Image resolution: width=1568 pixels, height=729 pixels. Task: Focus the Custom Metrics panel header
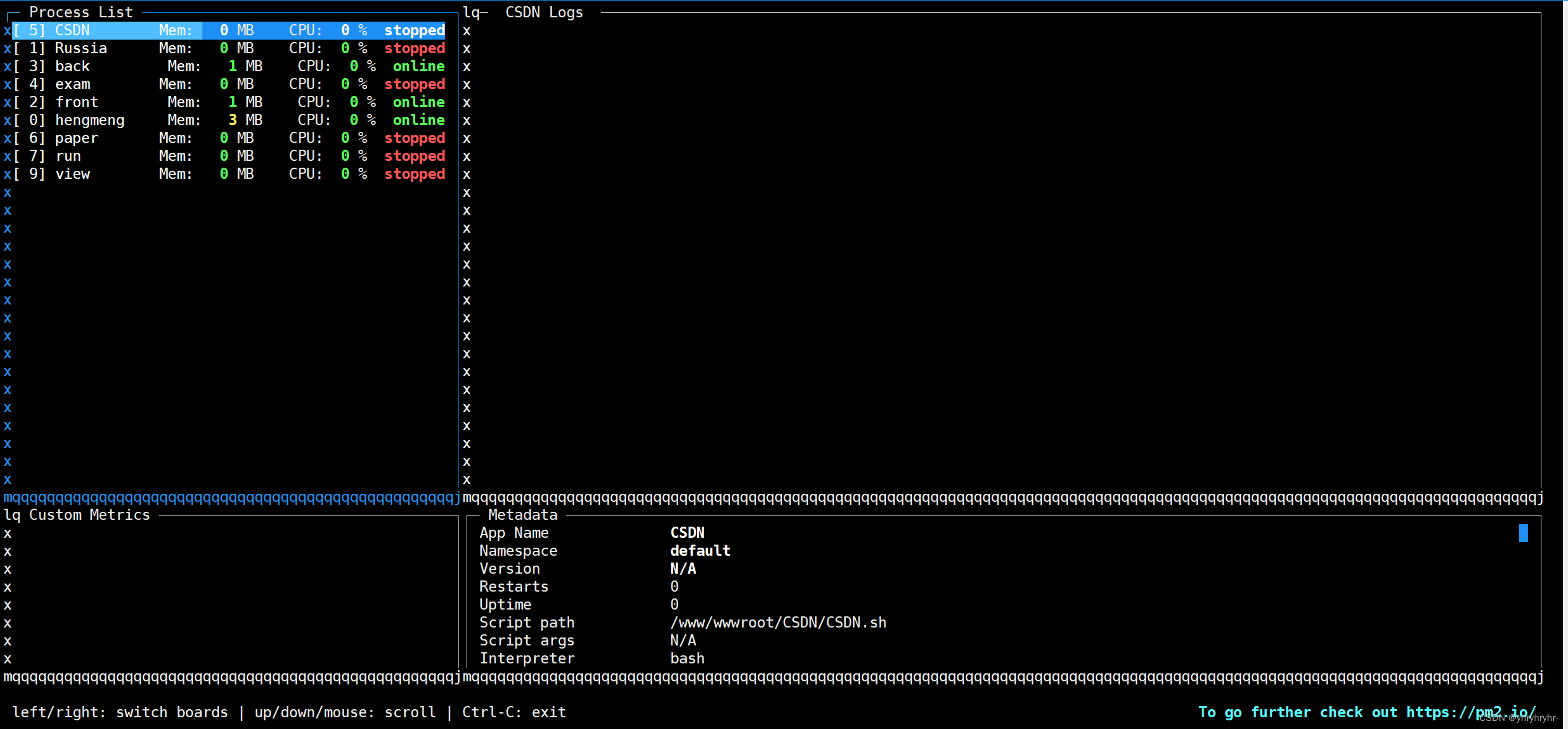[x=89, y=515]
